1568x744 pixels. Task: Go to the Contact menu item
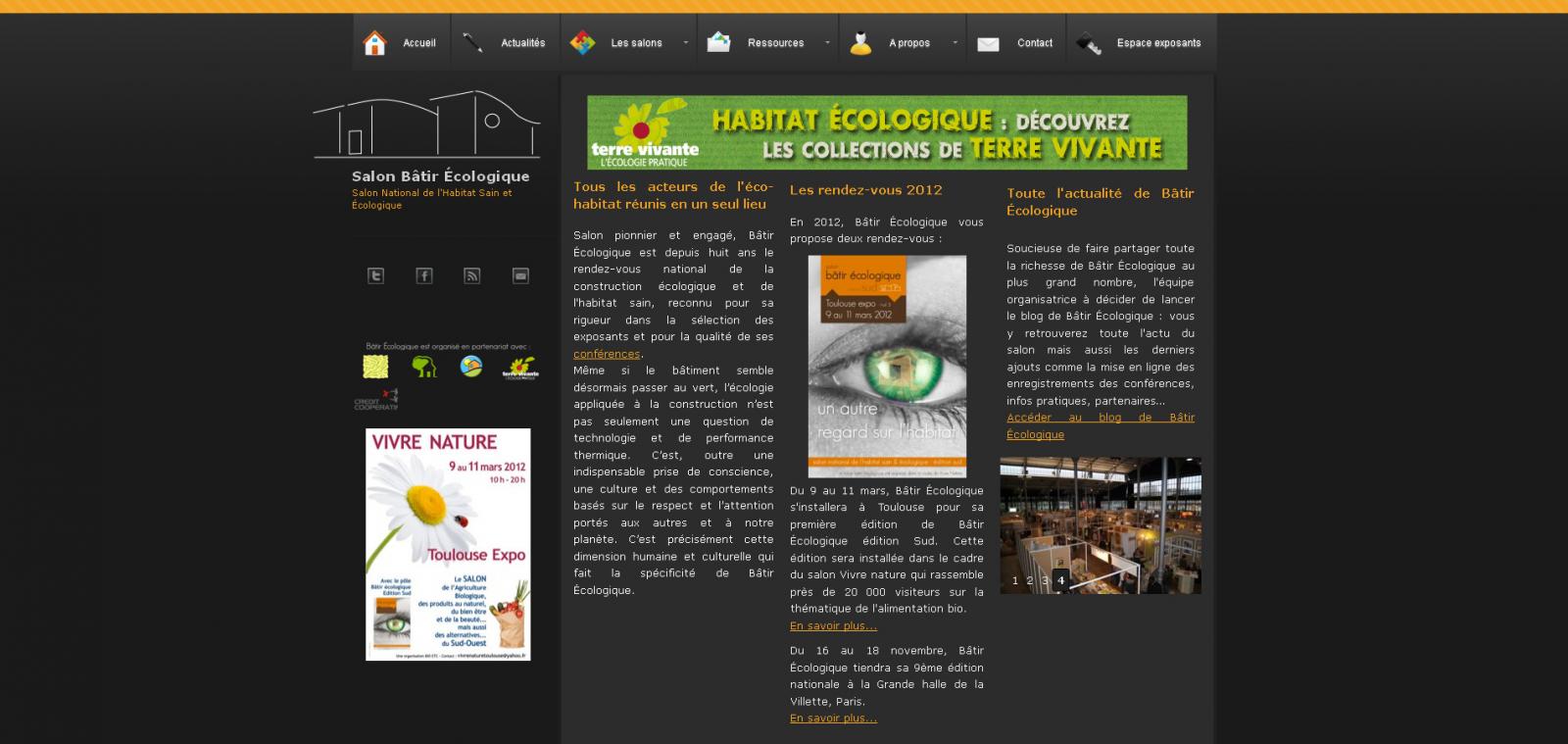[x=1034, y=43]
